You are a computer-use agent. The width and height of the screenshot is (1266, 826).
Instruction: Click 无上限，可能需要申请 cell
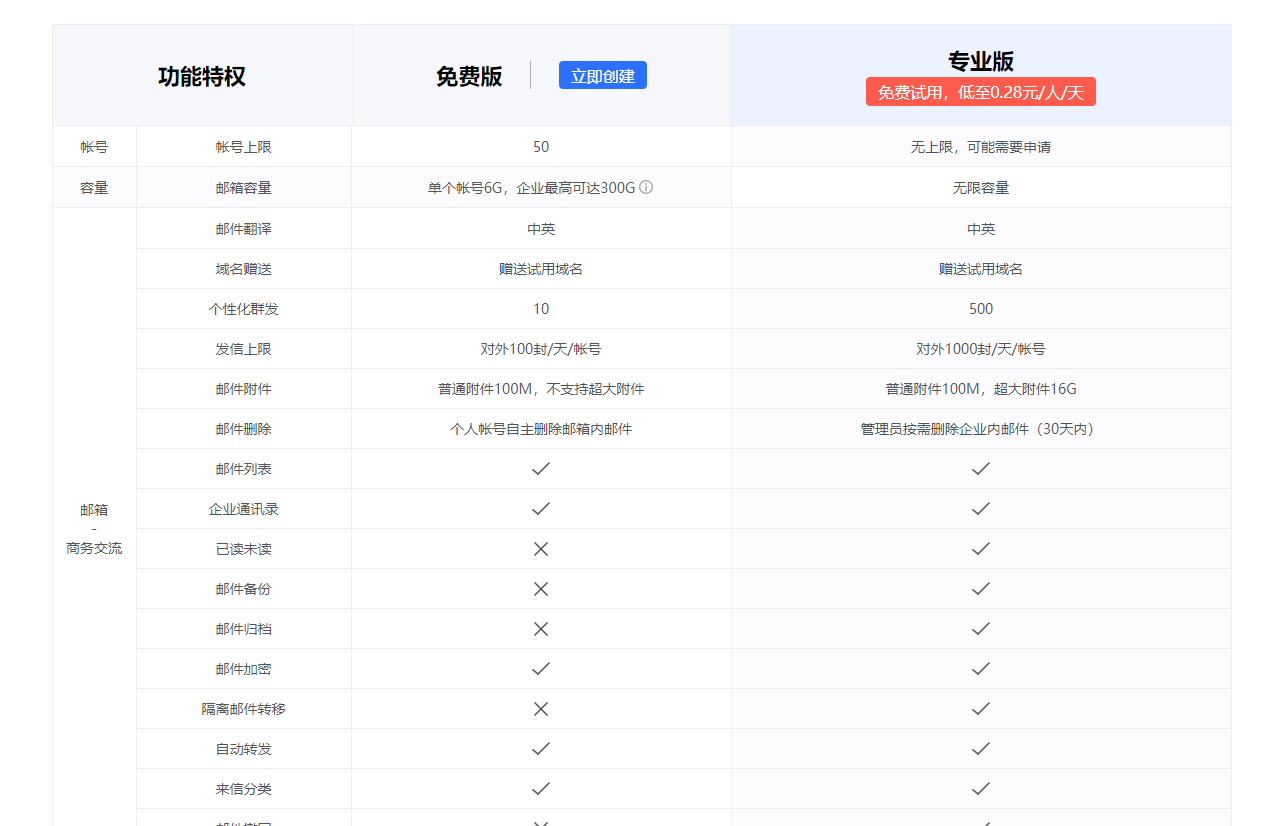pyautogui.click(x=981, y=147)
